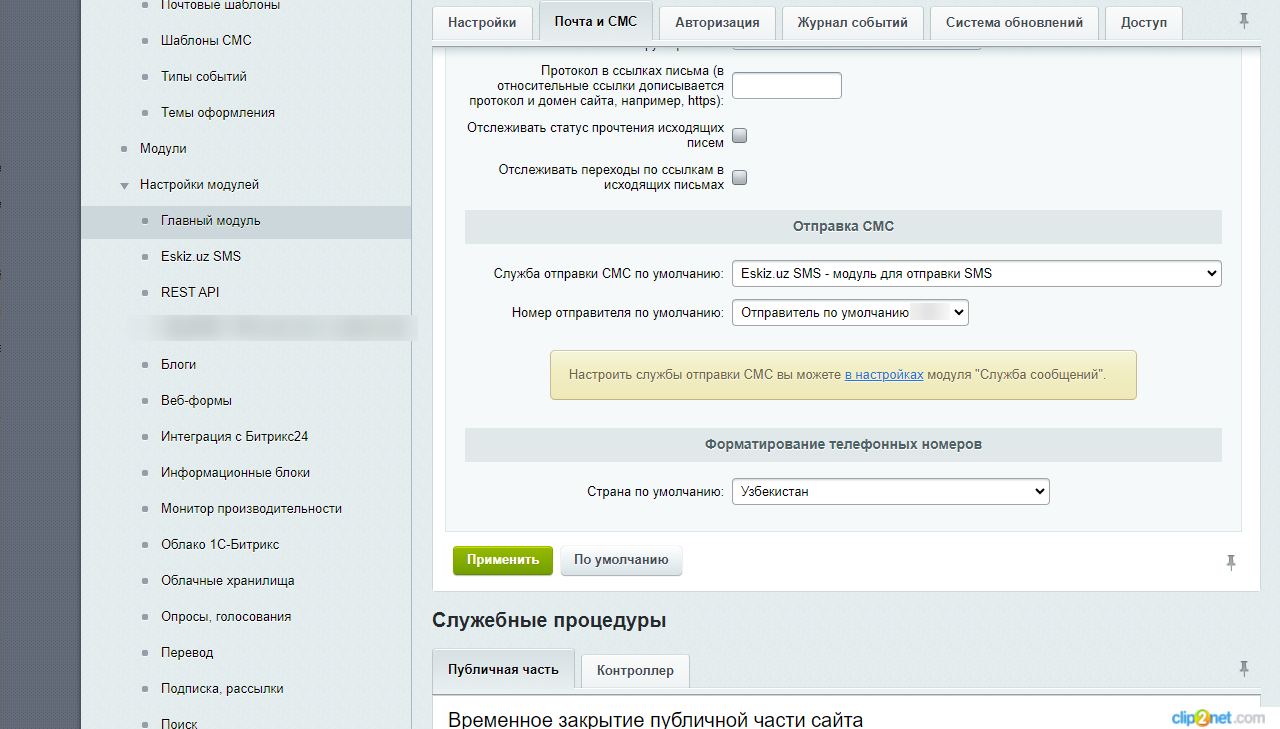Open the clip2net watermark logo
This screenshot has height=729, width=1280.
point(1218,717)
